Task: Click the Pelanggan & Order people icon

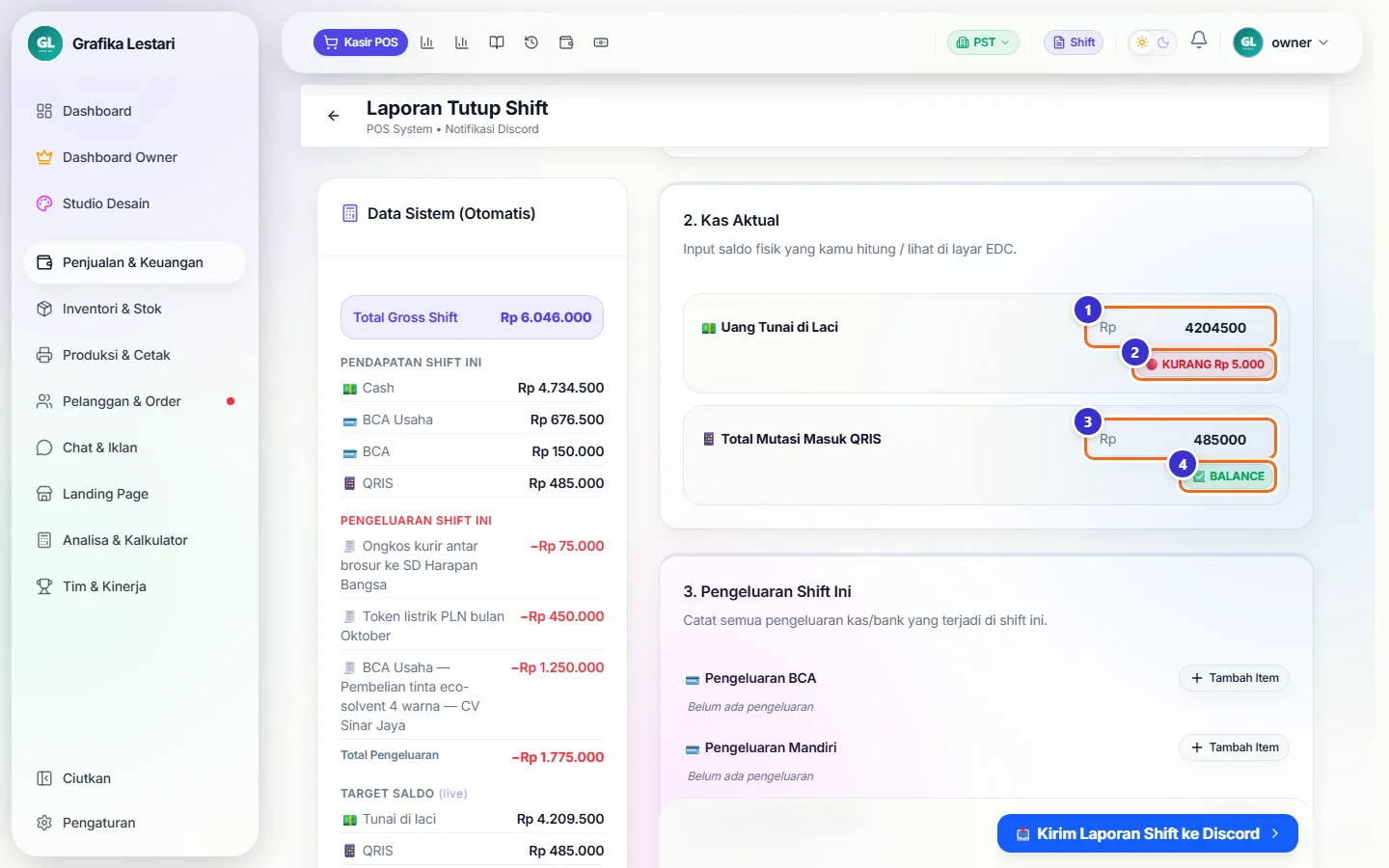Action: click(44, 401)
